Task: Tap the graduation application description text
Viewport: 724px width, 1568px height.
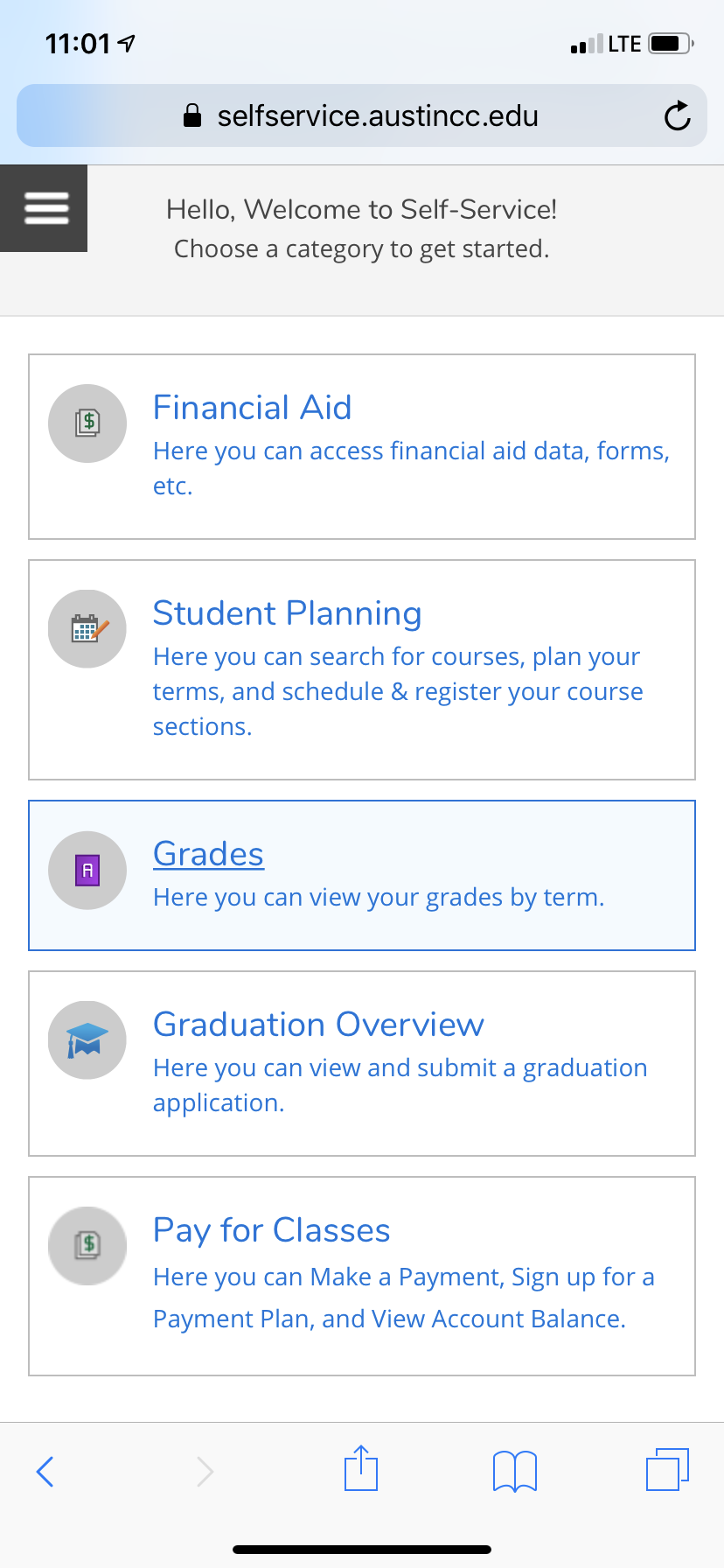Action: [x=400, y=1085]
